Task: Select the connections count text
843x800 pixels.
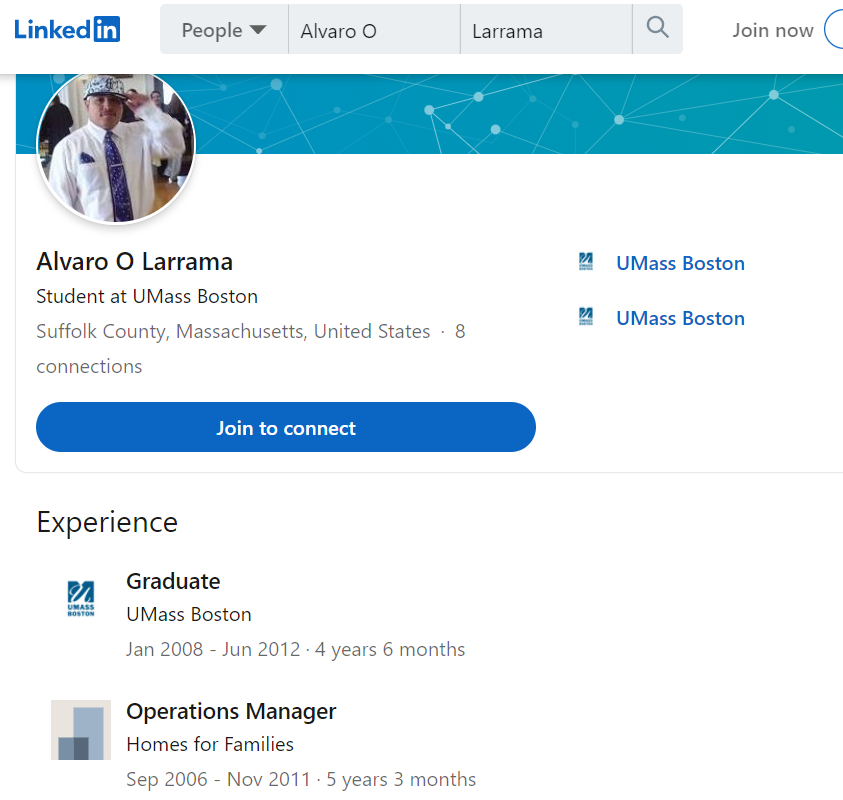Action: click(x=251, y=349)
